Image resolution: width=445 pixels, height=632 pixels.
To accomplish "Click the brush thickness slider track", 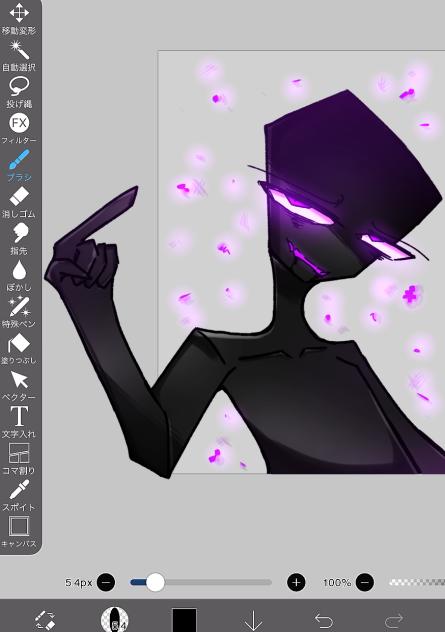I will click(x=201, y=582).
